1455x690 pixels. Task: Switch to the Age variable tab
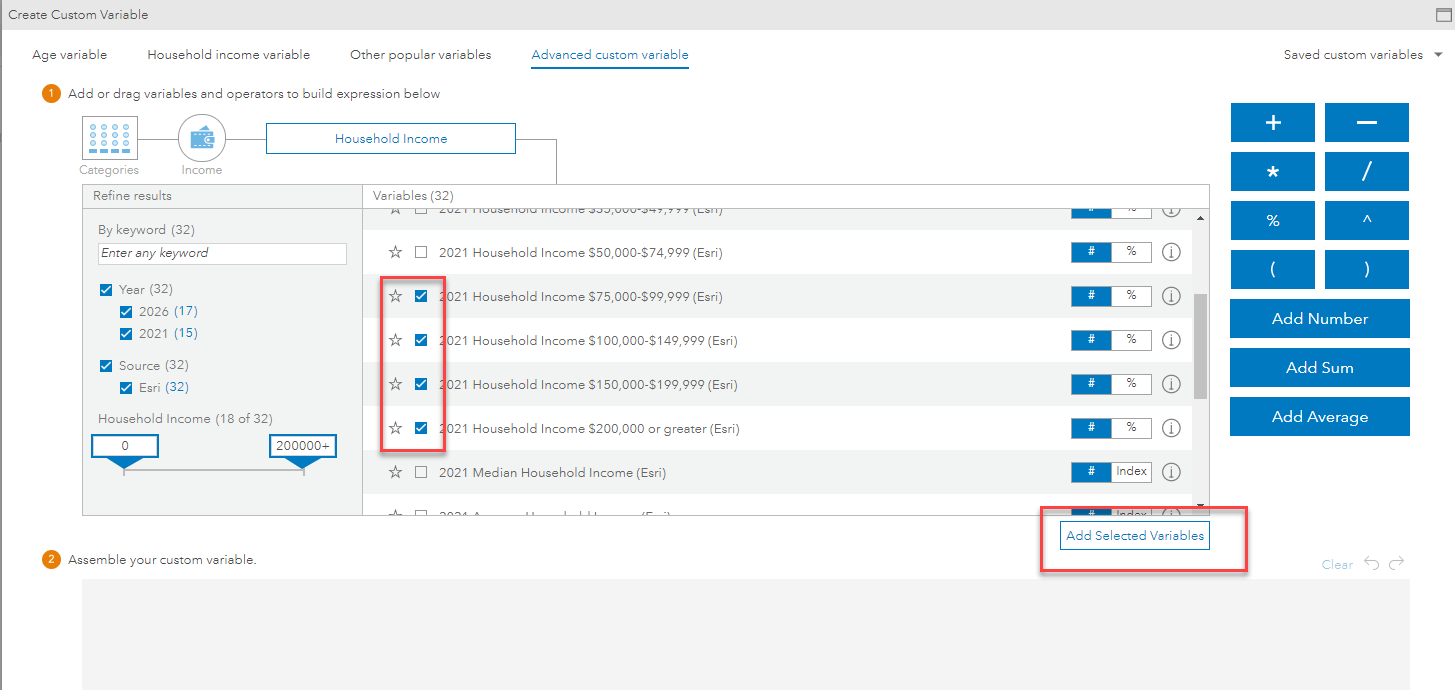click(x=69, y=54)
